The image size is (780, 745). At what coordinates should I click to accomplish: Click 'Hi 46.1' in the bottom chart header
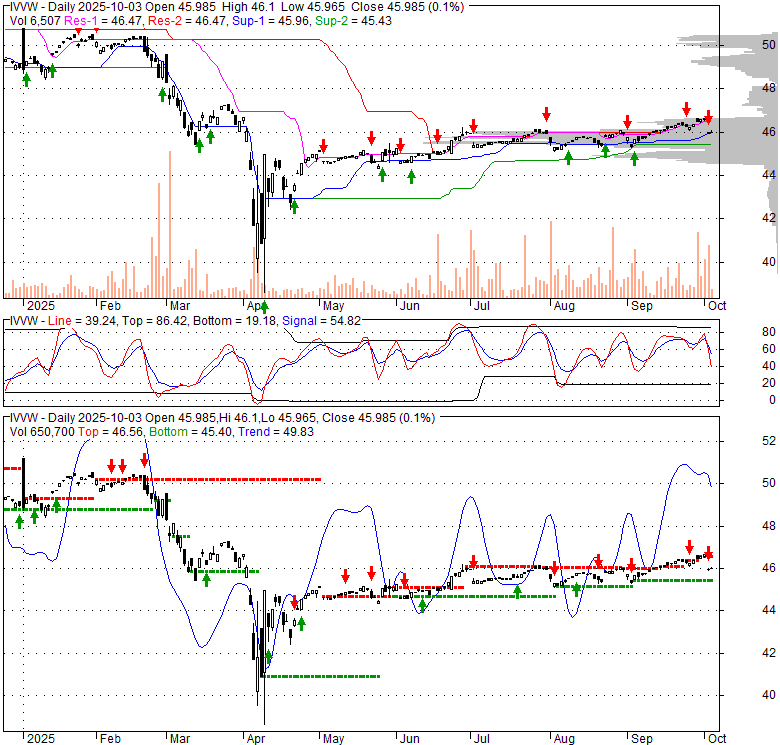[x=239, y=418]
